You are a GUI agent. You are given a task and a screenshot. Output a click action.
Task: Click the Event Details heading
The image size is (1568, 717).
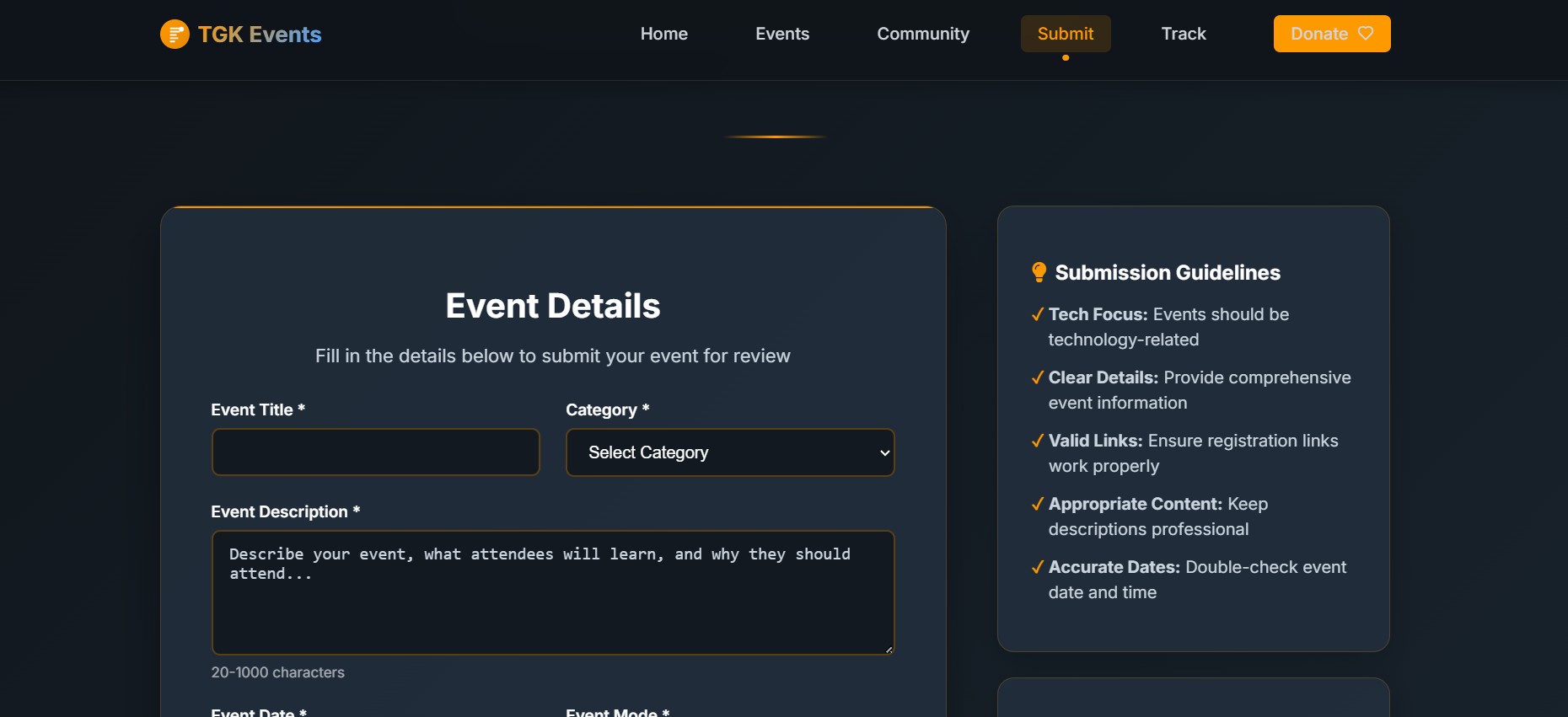[553, 306]
